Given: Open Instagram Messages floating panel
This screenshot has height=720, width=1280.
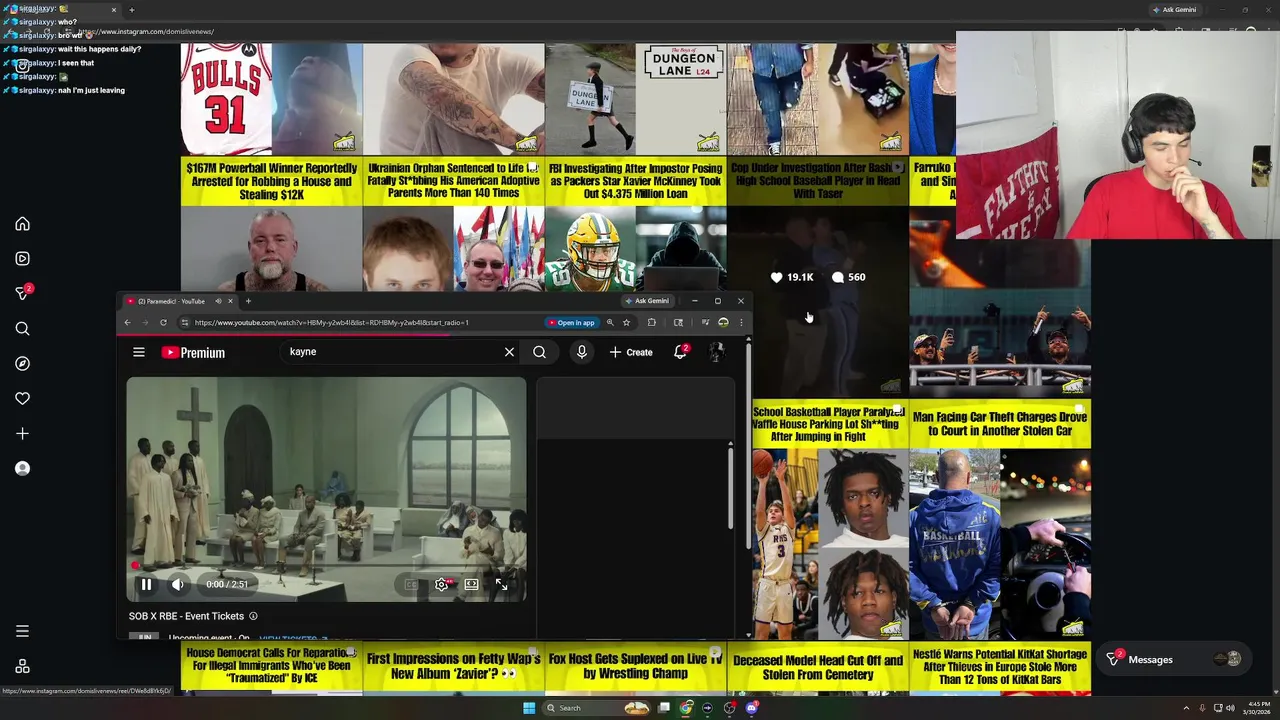Looking at the screenshot, I should point(1172,659).
